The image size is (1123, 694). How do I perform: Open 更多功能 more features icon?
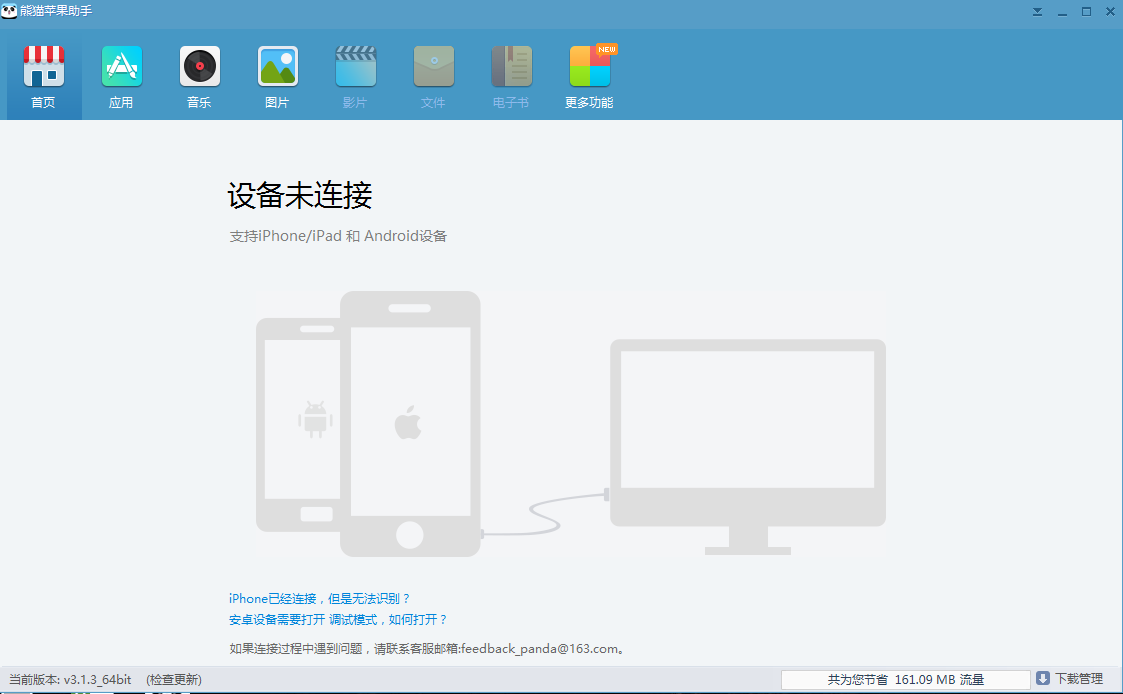click(x=589, y=67)
